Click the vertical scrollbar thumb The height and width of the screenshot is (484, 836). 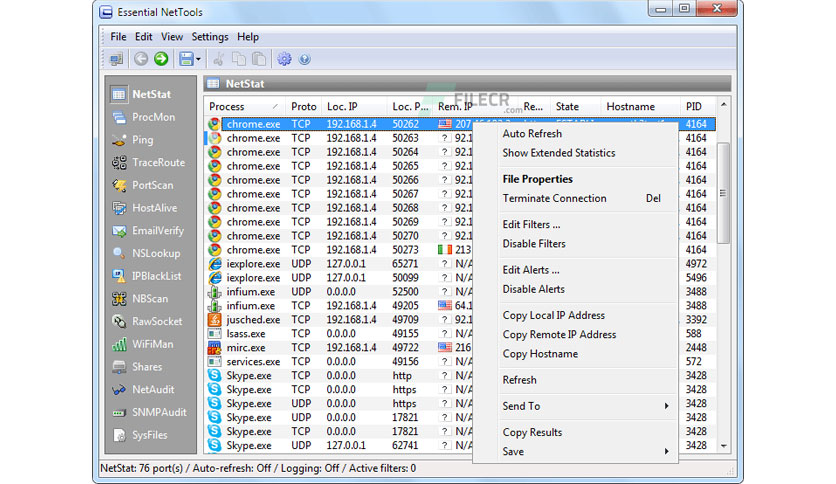(x=724, y=193)
